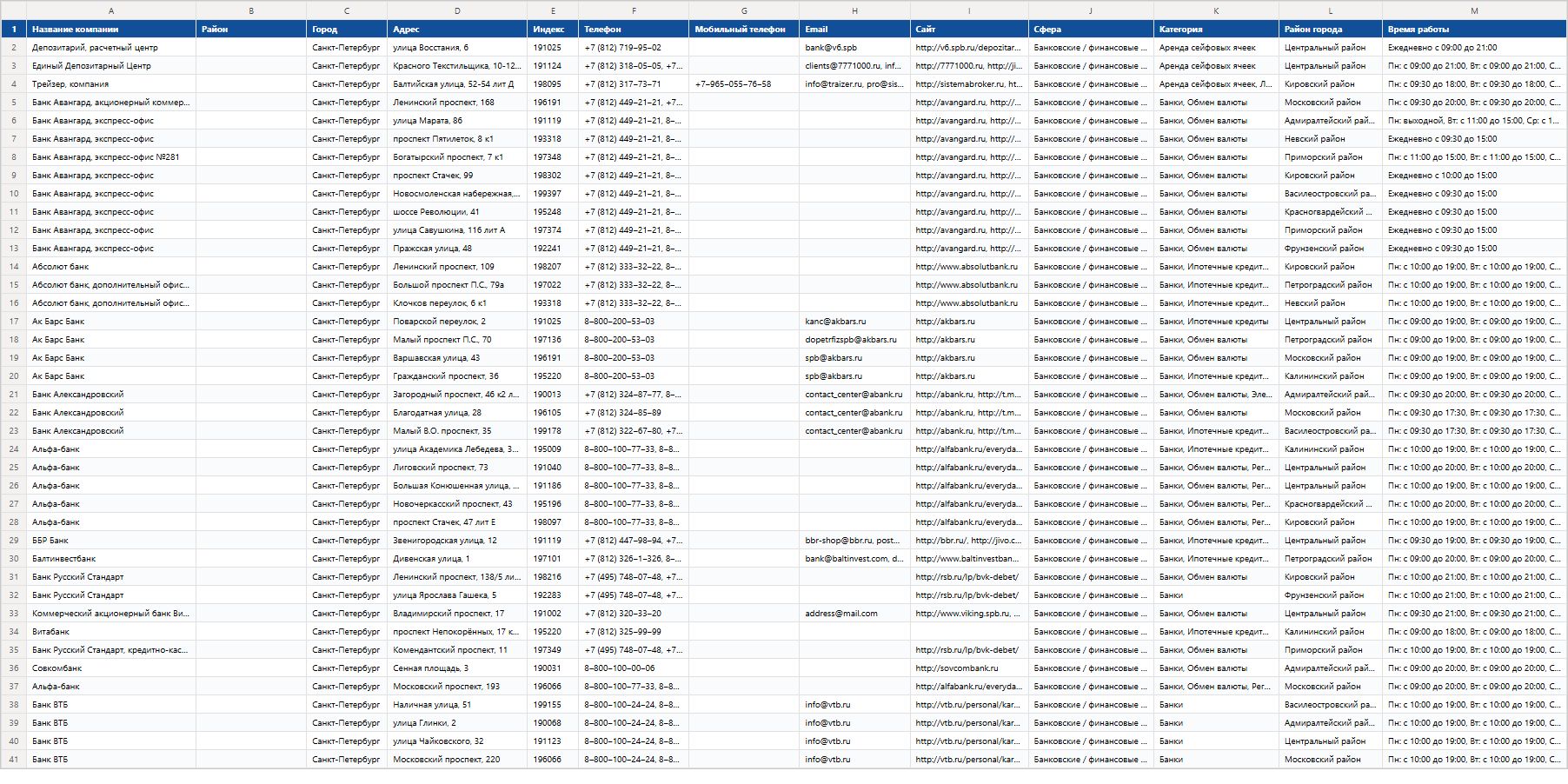This screenshot has height=784, width=1568.
Task: Select address 'Наличная улица, 51'
Action: click(457, 704)
